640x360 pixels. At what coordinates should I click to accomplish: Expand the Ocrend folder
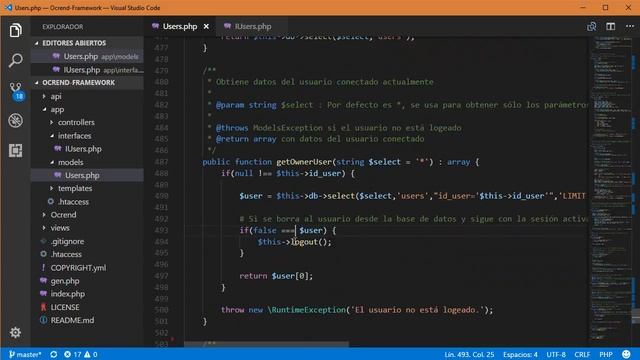click(x=87, y=215)
